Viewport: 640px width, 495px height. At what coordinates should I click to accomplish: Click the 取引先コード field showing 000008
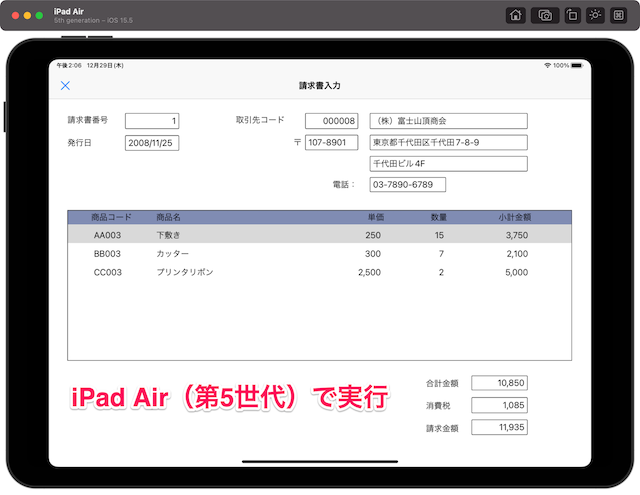click(331, 121)
